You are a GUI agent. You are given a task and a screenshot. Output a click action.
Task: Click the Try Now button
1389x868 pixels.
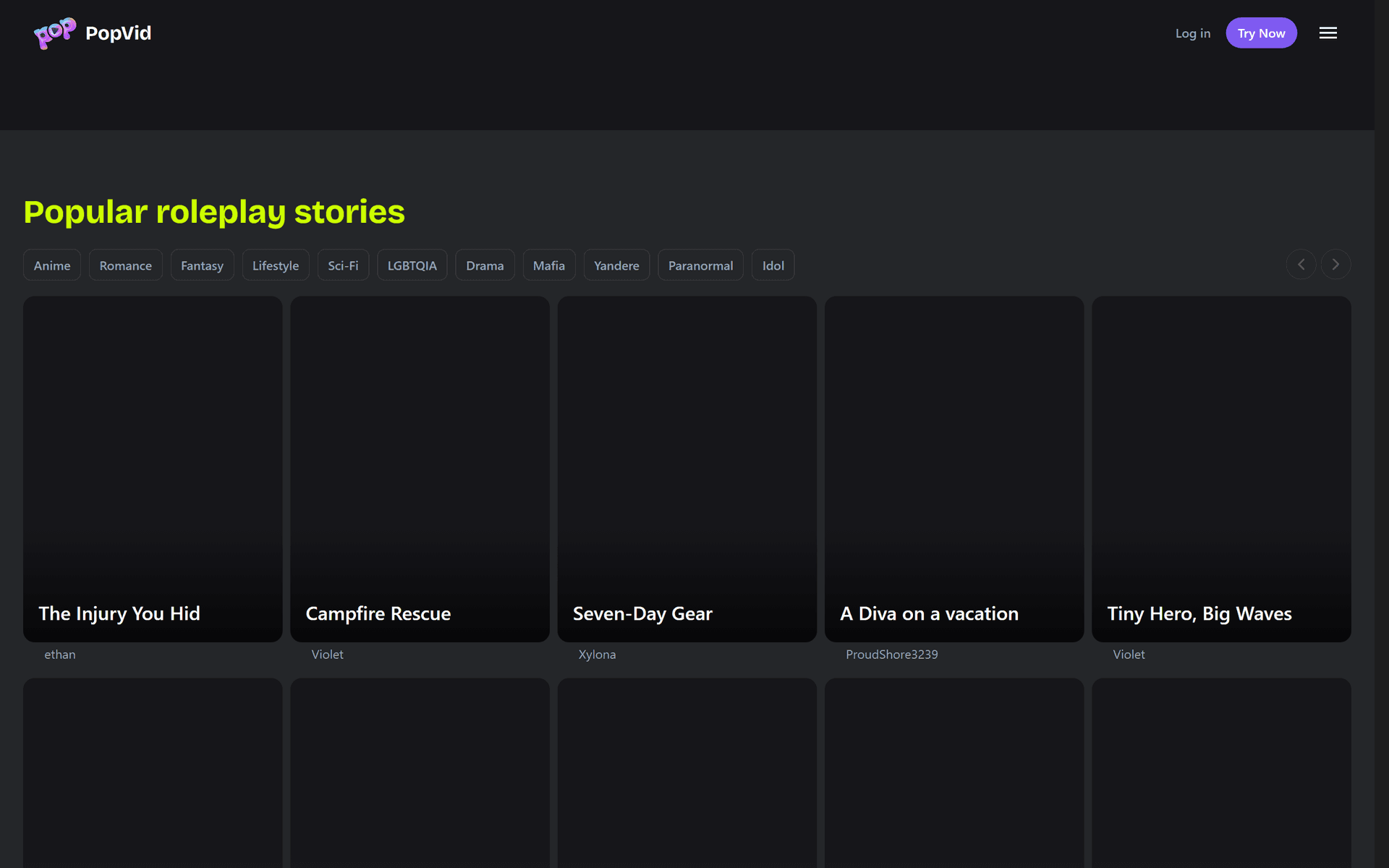tap(1261, 33)
